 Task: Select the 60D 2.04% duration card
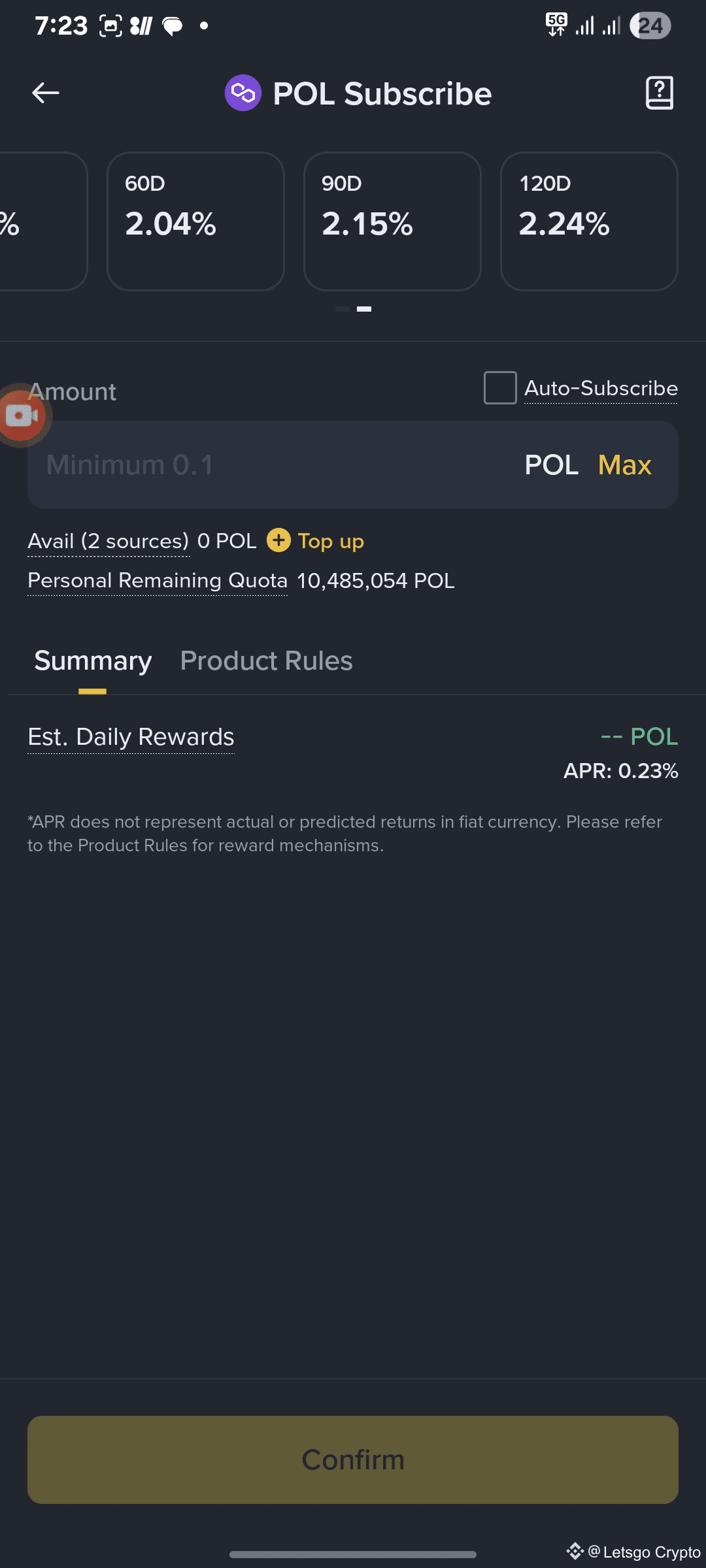pos(195,221)
